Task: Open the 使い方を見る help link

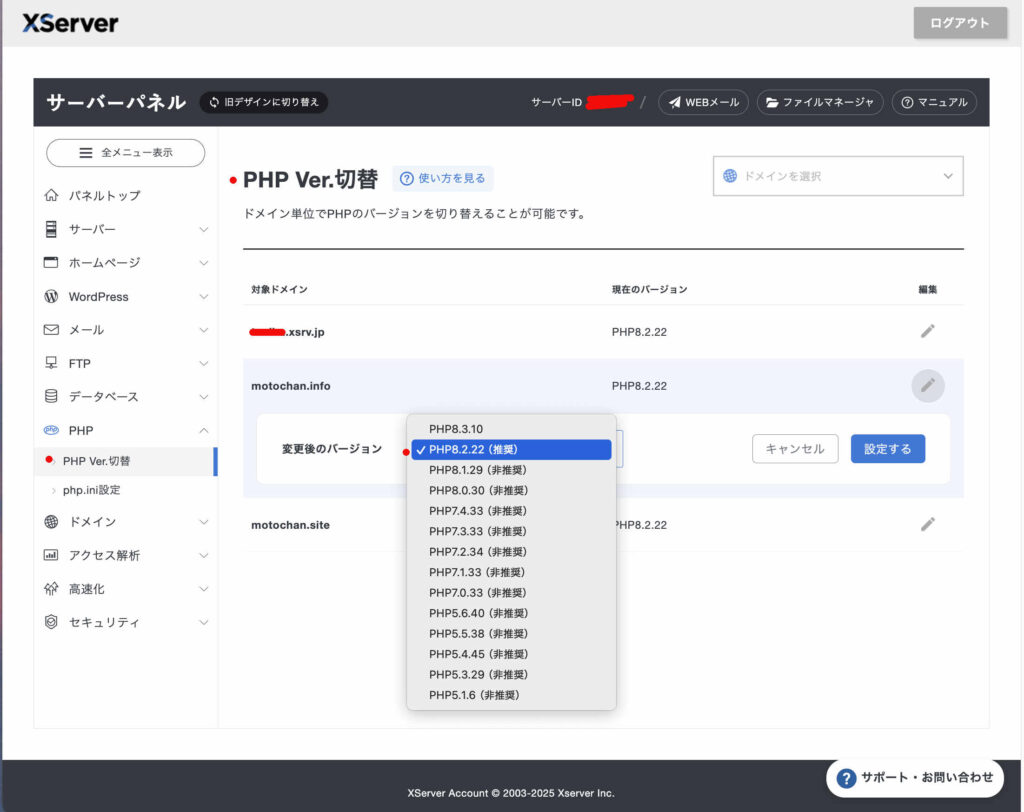Action: point(443,178)
